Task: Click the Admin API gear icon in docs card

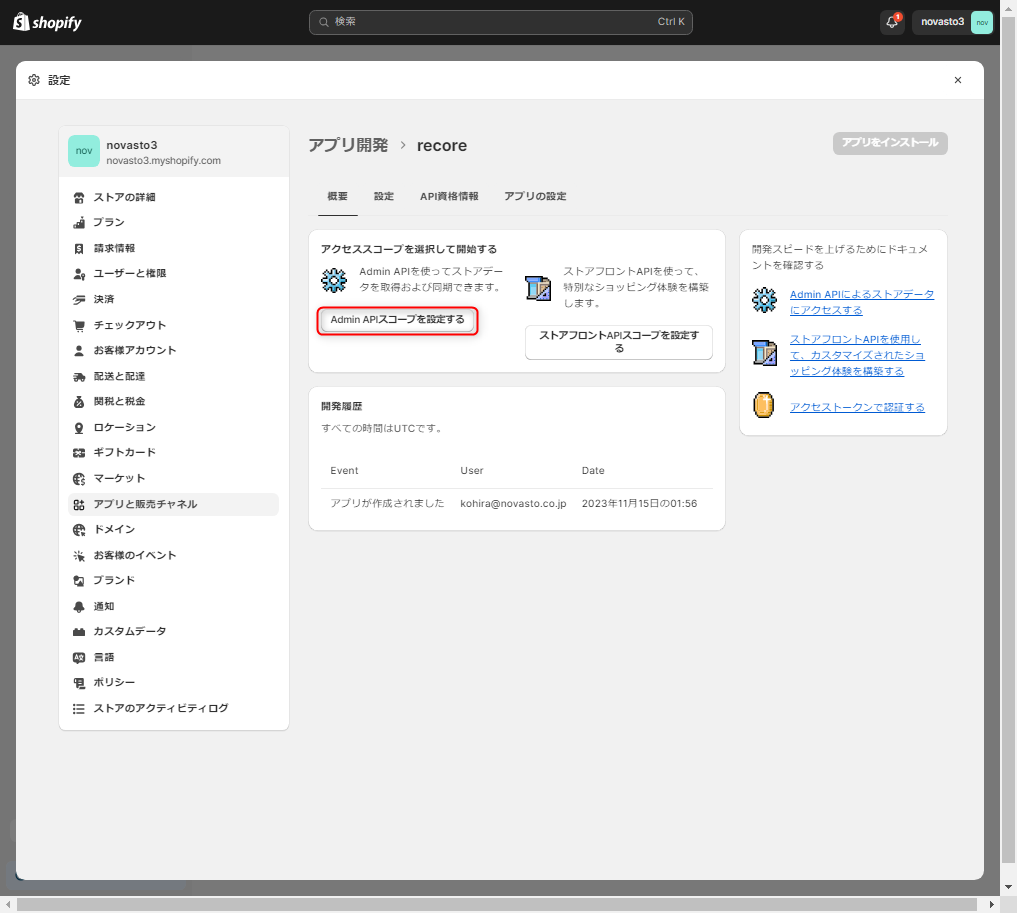Action: click(764, 300)
